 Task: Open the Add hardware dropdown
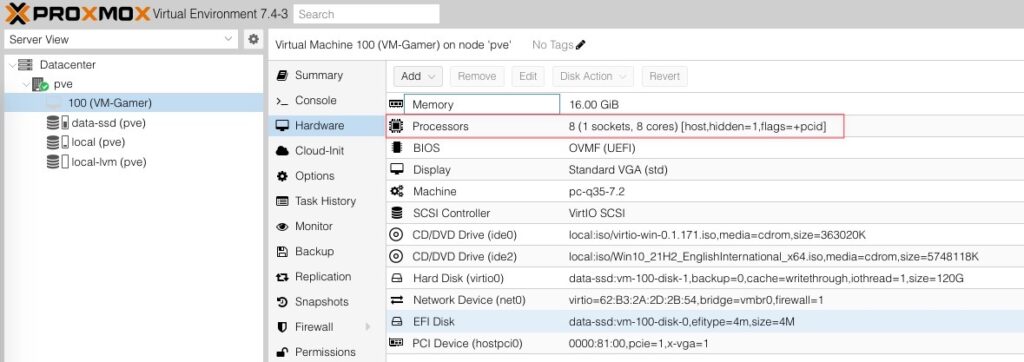[418, 76]
